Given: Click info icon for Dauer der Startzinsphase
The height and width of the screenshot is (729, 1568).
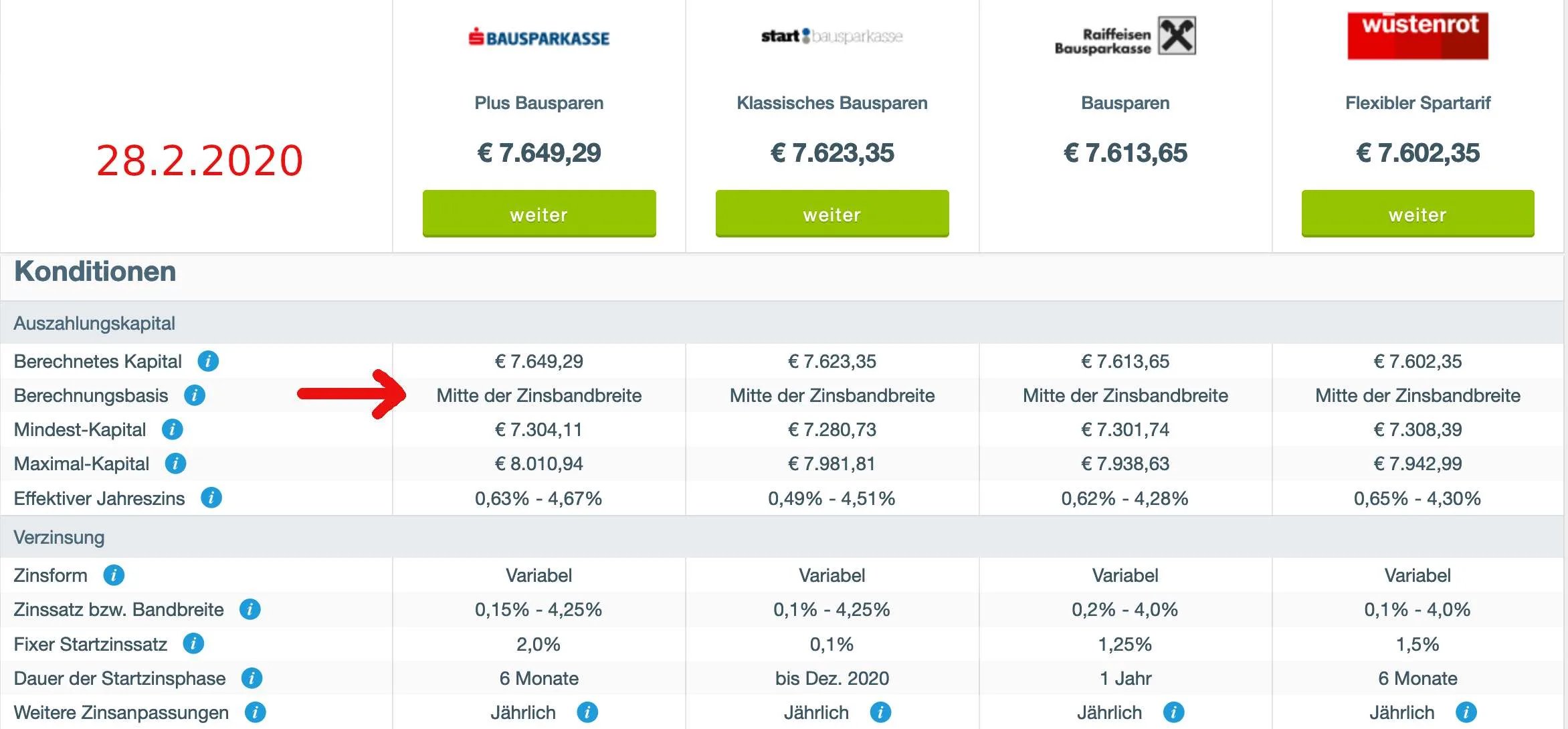Looking at the screenshot, I should pos(252,678).
